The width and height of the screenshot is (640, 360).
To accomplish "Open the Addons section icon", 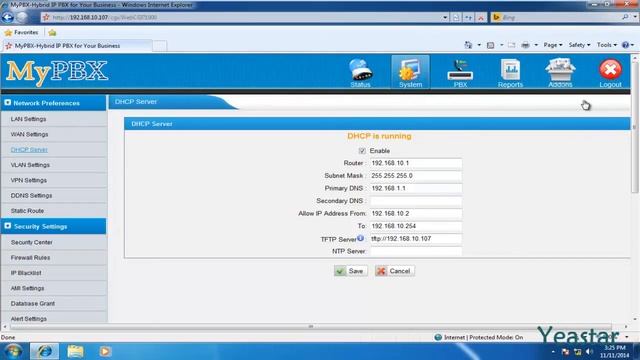I will 560,73.
